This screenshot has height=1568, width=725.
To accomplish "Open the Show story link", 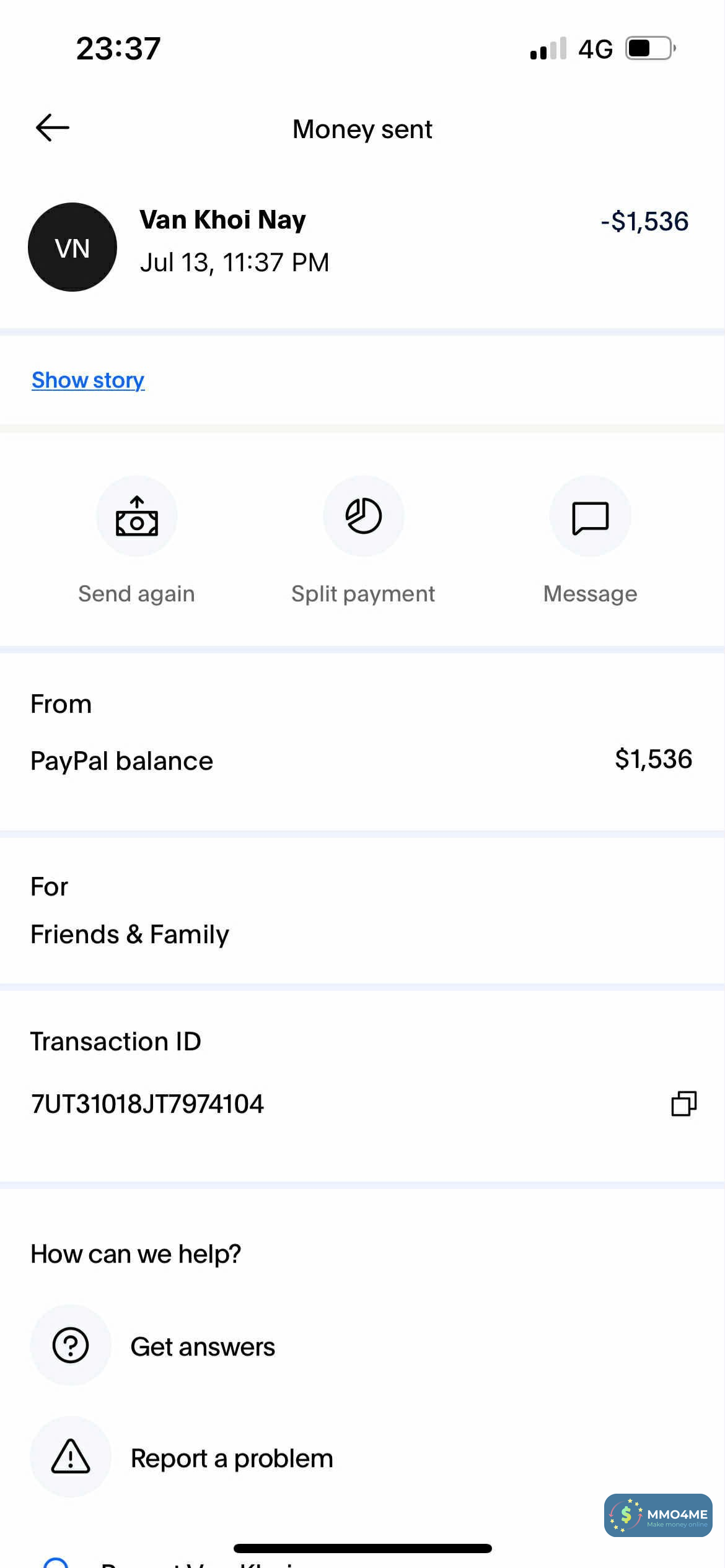I will pyautogui.click(x=88, y=380).
